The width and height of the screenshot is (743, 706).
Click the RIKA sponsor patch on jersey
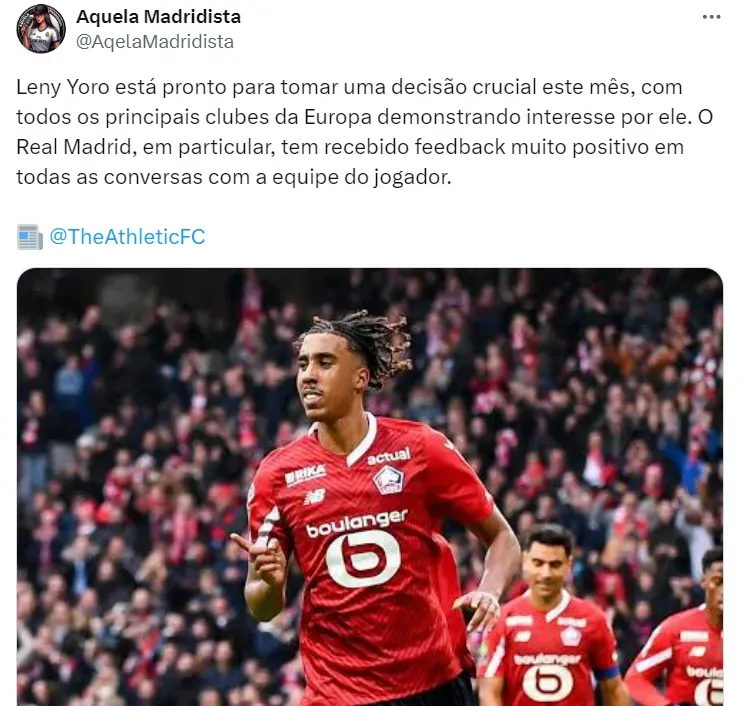coord(306,474)
